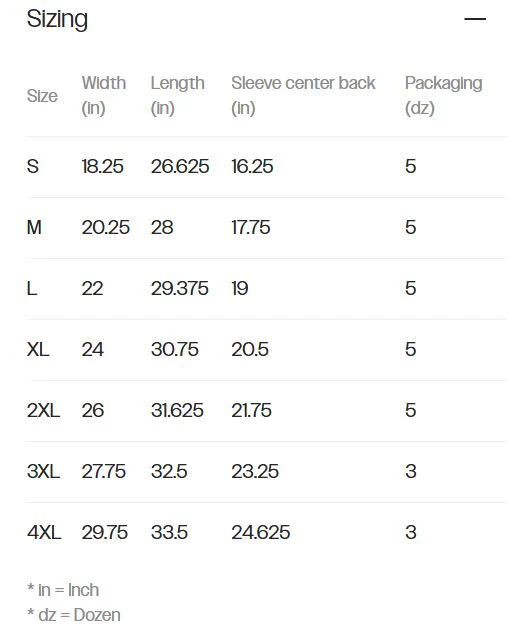Select the XL size row label
Image resolution: width=509 pixels, height=639 pixels.
tap(38, 350)
